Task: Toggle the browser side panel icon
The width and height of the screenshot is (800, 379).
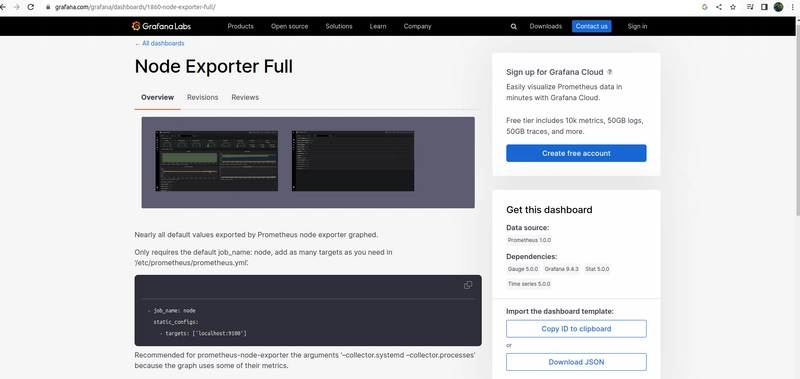Action: (764, 7)
